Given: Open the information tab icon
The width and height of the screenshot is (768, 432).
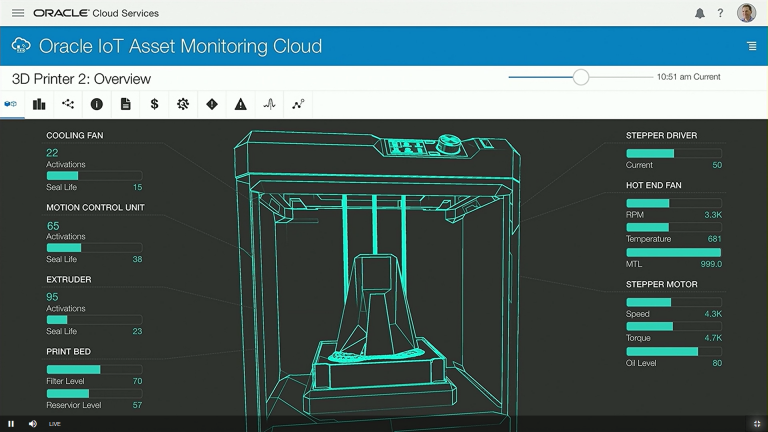Looking at the screenshot, I should click(x=96, y=104).
